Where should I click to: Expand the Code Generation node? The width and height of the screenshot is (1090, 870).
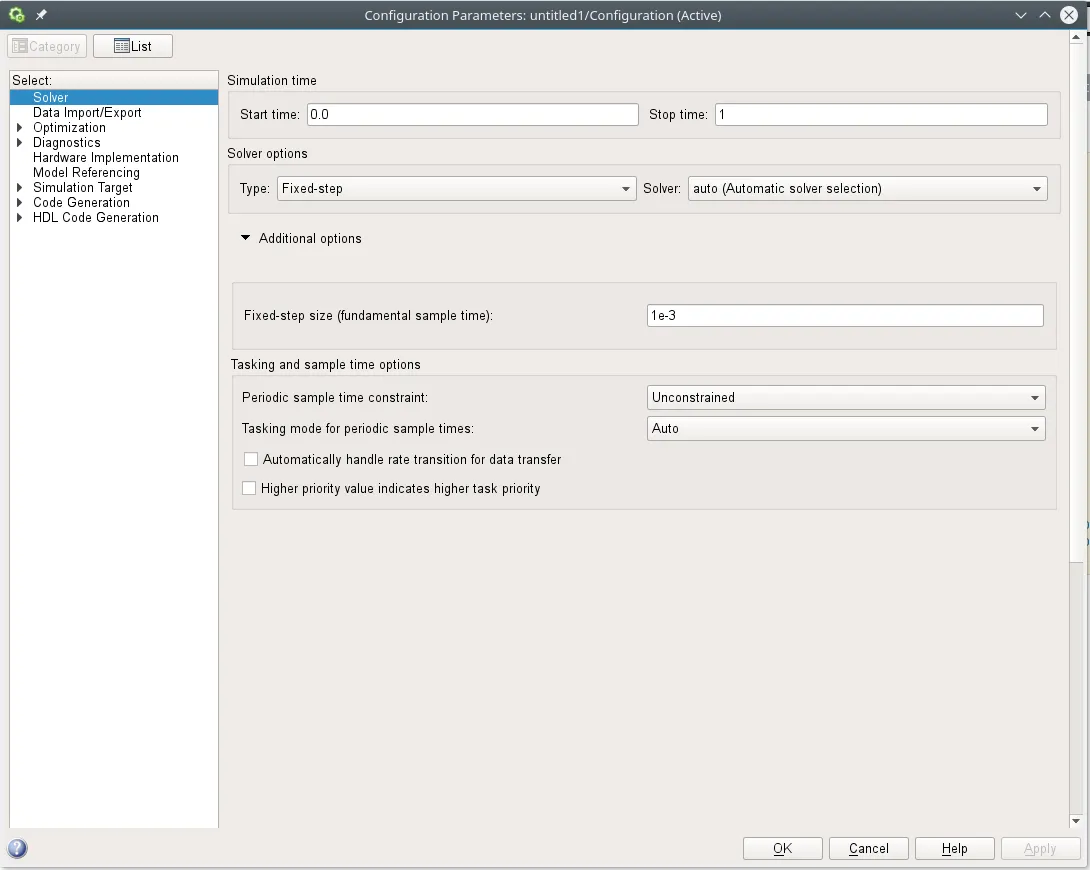[x=19, y=203]
